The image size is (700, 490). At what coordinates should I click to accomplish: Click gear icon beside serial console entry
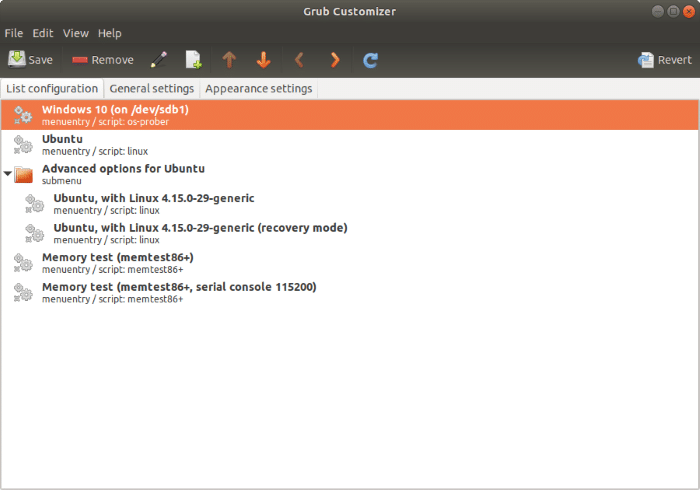tap(23, 292)
